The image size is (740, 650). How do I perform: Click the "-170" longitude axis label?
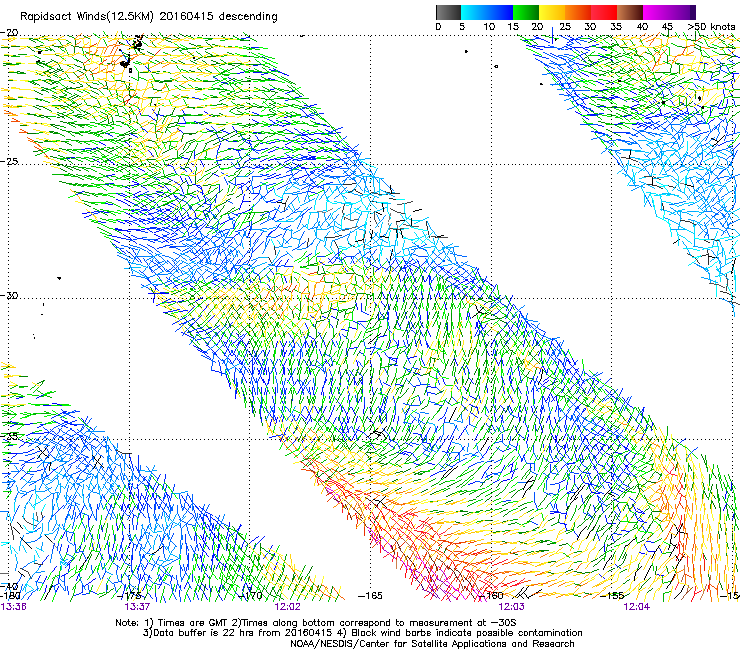[x=251, y=596]
